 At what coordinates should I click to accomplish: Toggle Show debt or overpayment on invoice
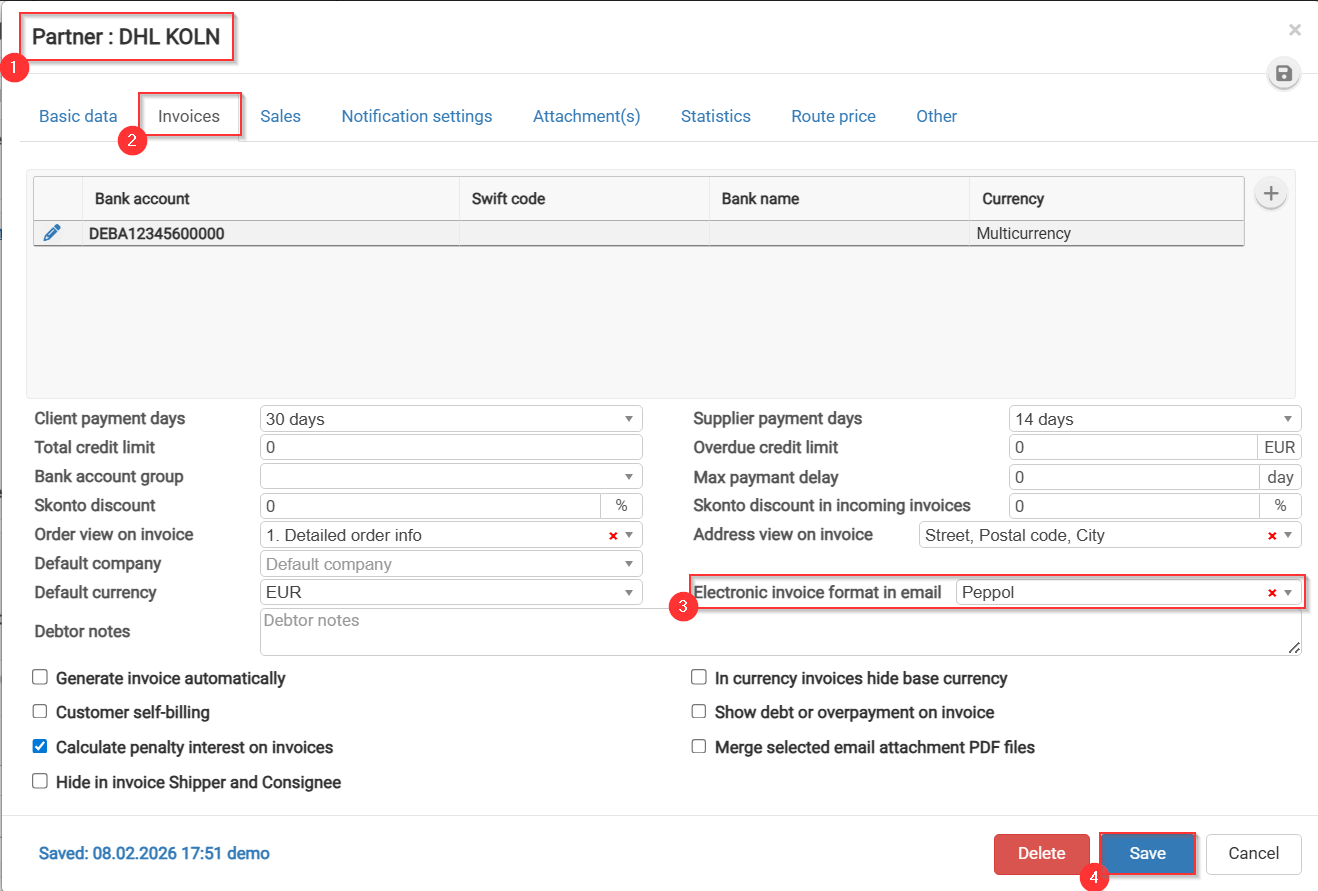699,712
